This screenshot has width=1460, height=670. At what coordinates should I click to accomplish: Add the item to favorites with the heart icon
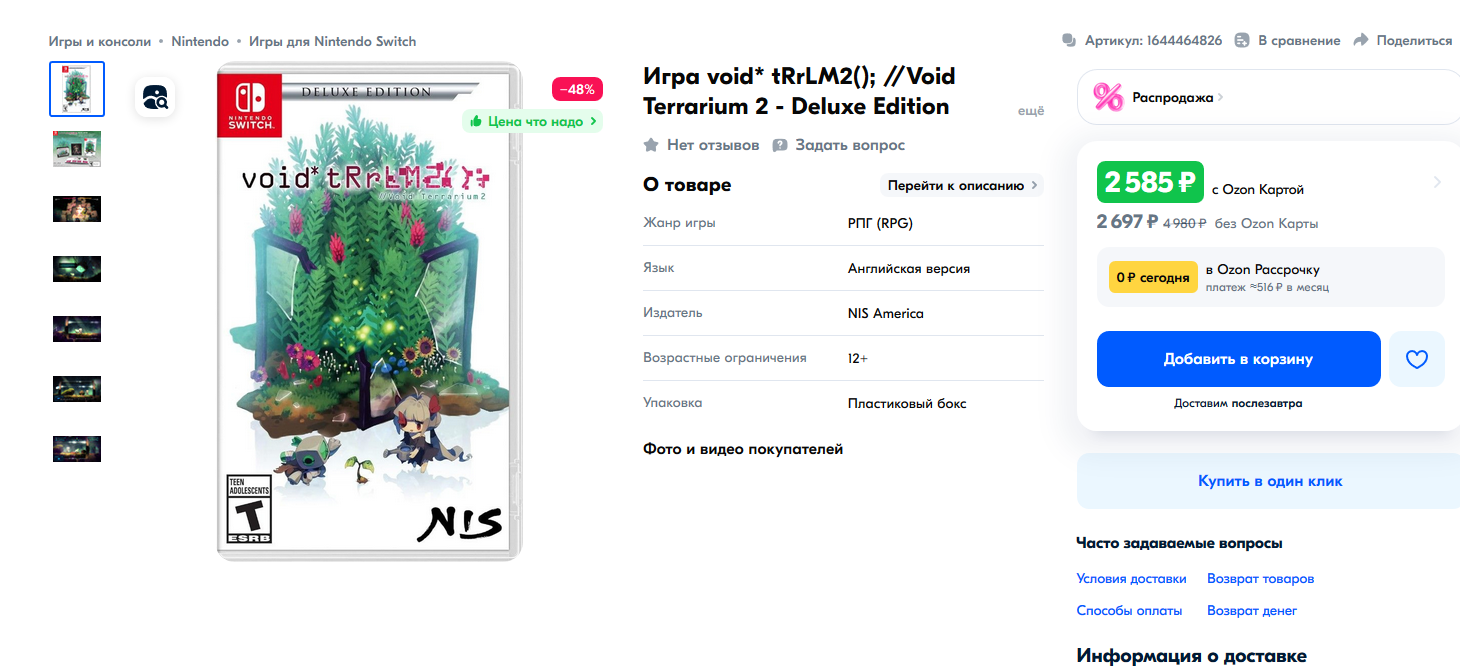click(x=1416, y=359)
